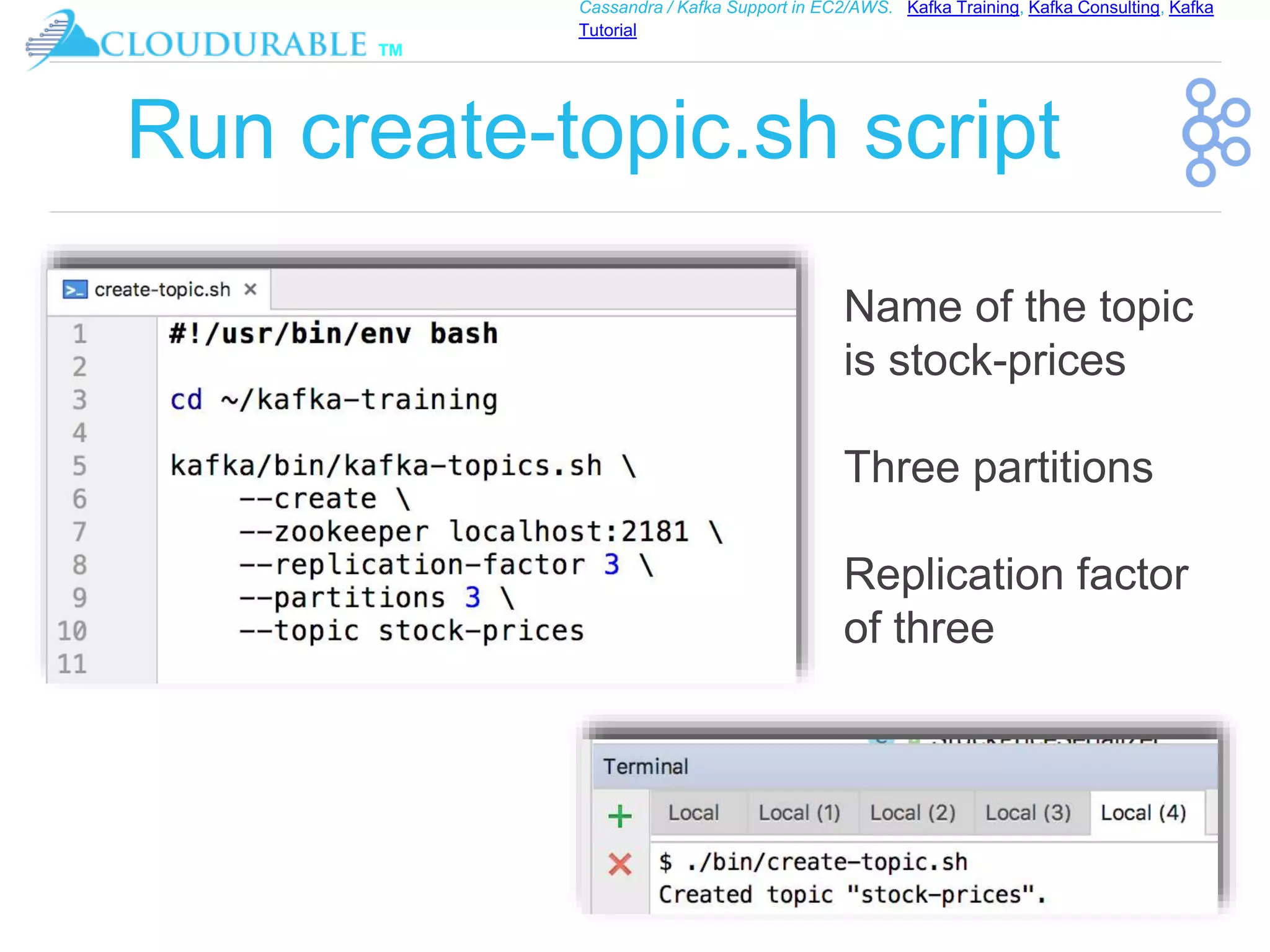Follow the Kafka Tutorial link
Screen dimensions: 1270x952
click(x=607, y=30)
